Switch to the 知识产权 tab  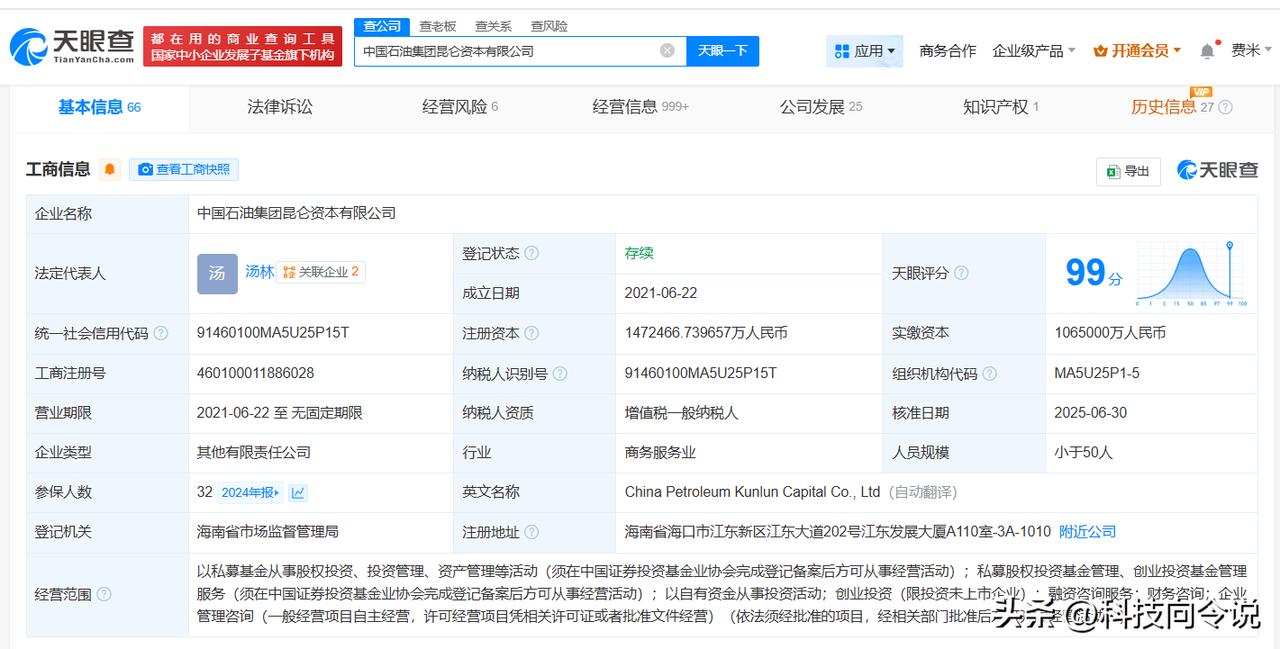point(1001,107)
